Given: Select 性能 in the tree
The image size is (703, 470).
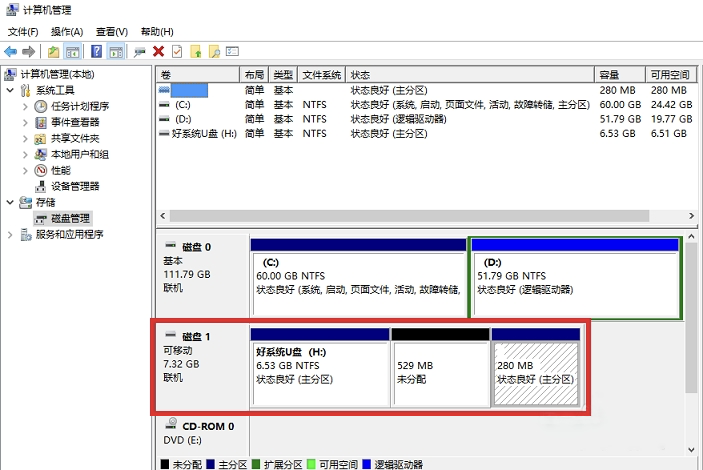Looking at the screenshot, I should pos(61,170).
